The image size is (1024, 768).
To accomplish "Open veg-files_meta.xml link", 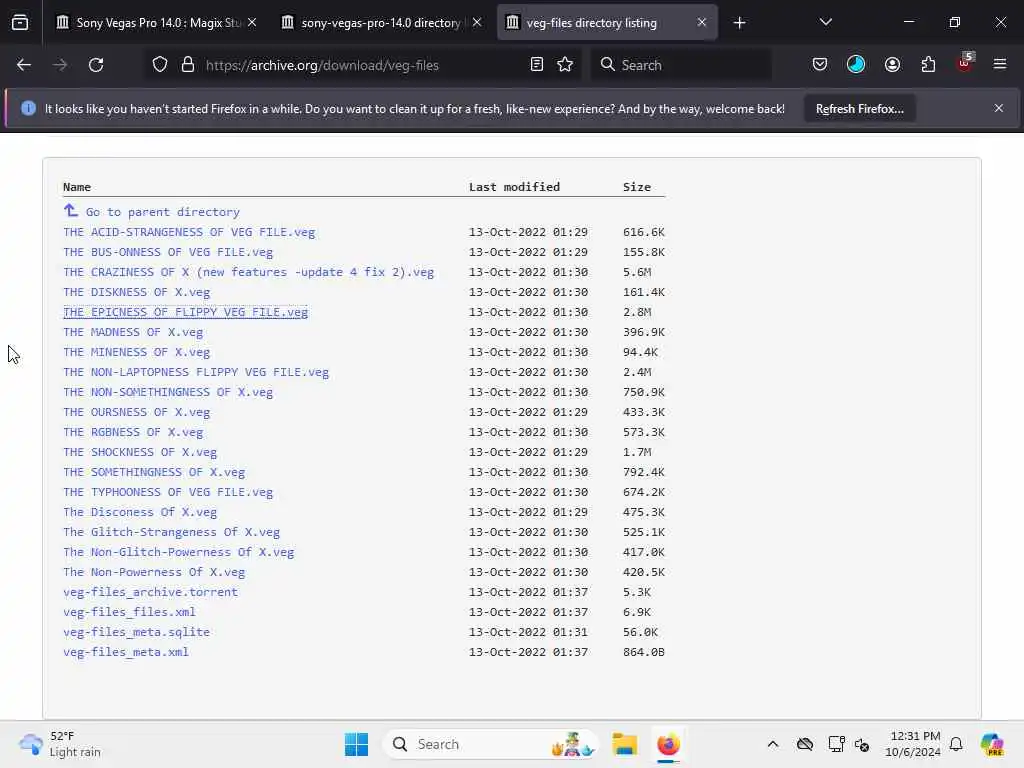I will pyautogui.click(x=126, y=652).
